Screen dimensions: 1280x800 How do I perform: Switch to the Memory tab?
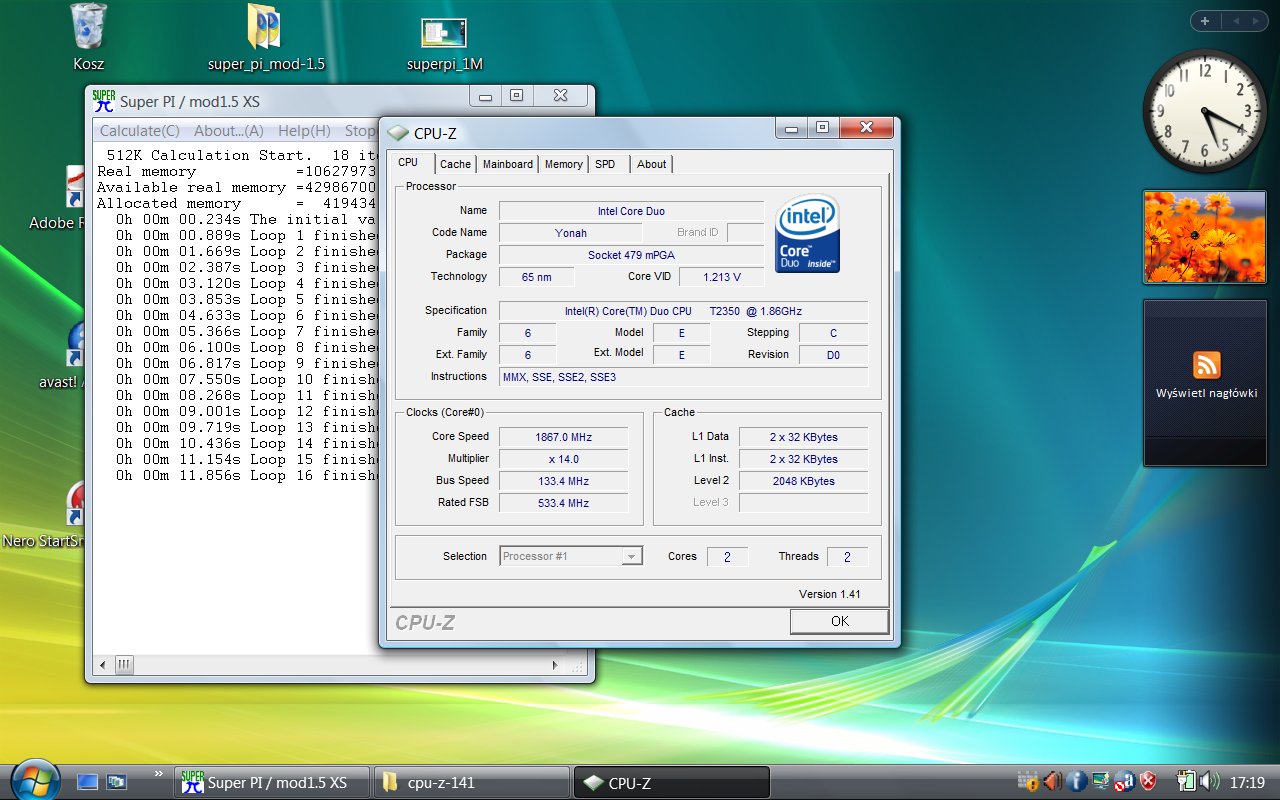click(x=564, y=164)
